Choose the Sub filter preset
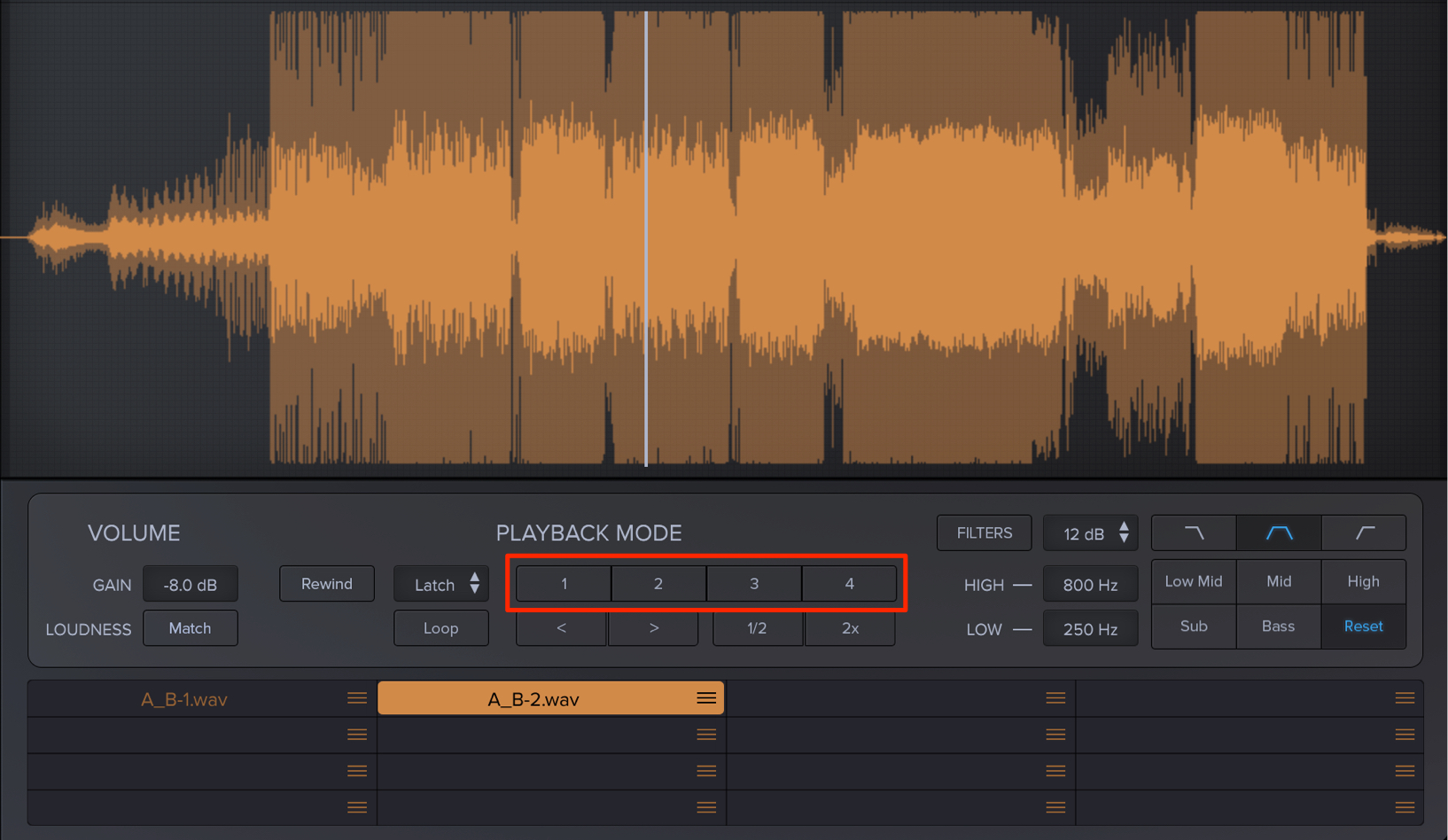The image size is (1448, 840). (x=1194, y=626)
